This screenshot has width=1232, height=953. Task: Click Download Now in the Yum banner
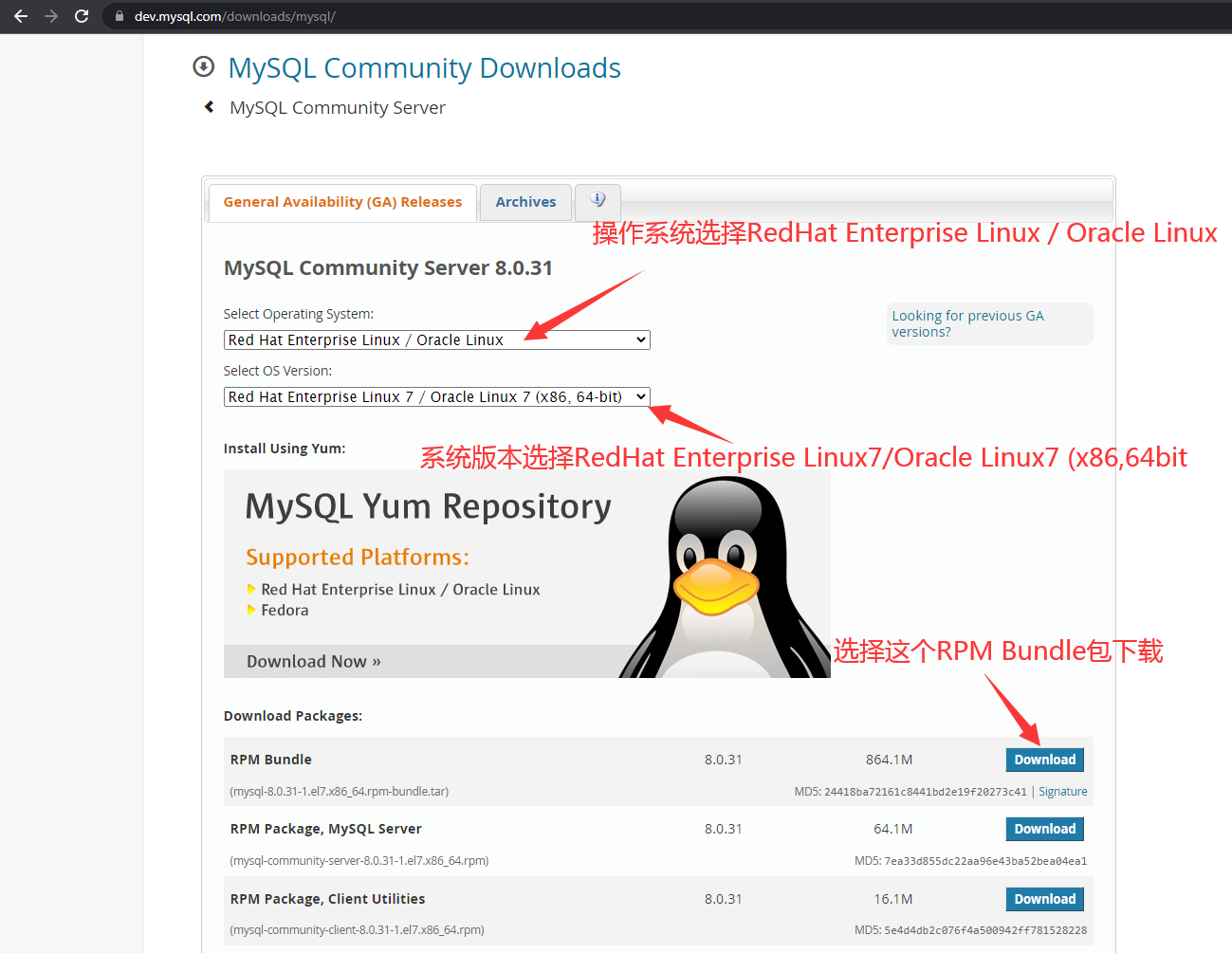[314, 662]
